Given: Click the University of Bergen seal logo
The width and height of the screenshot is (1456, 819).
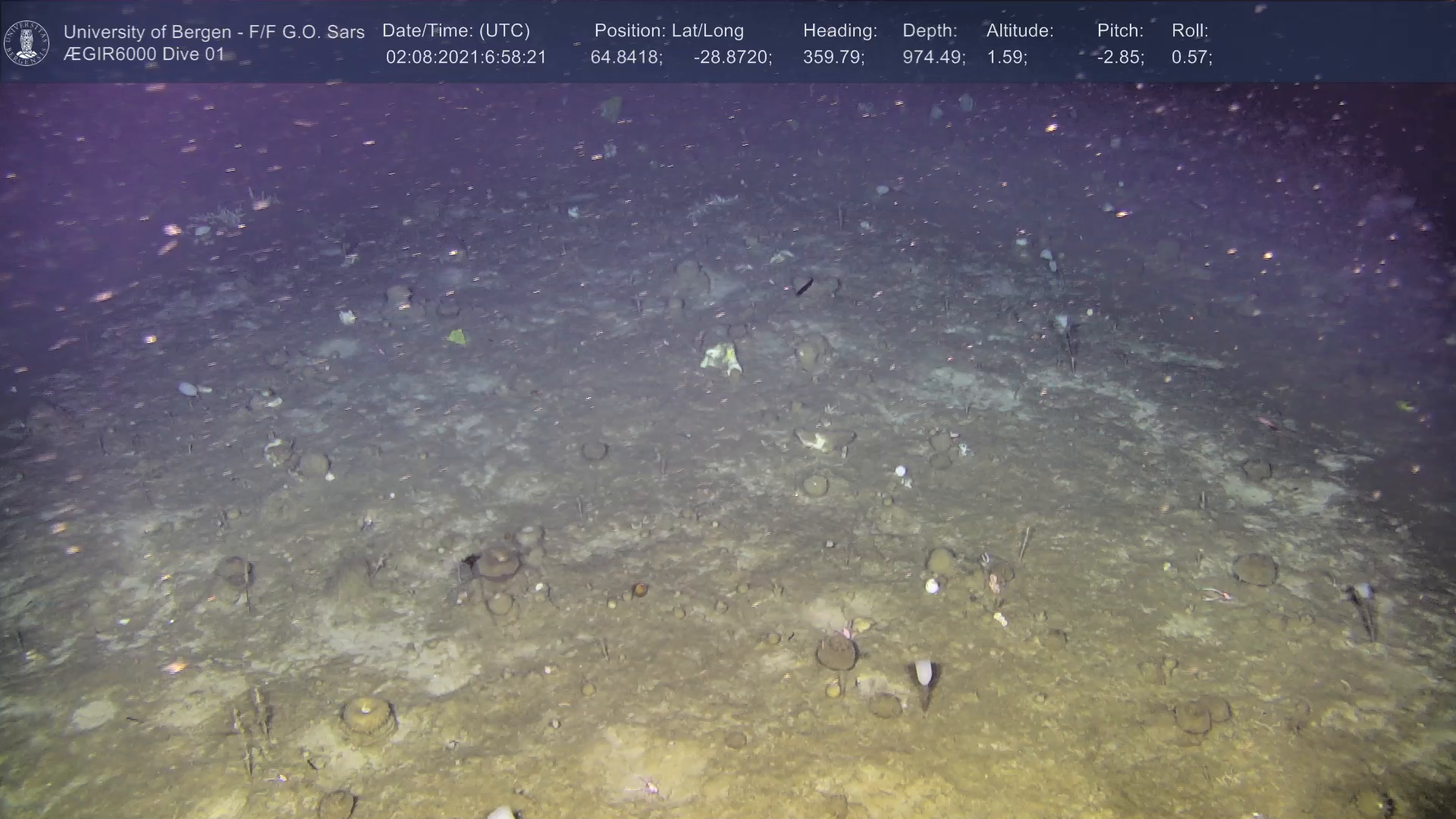Looking at the screenshot, I should coord(27,42).
